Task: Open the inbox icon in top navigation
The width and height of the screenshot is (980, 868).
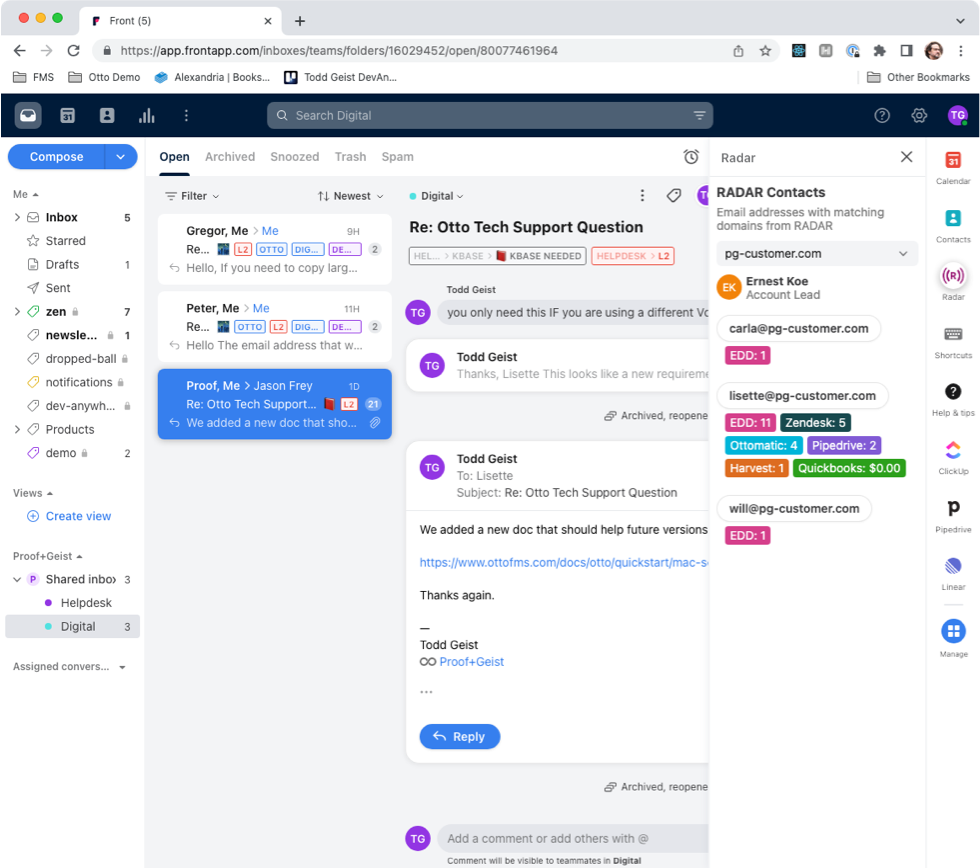Action: (28, 116)
